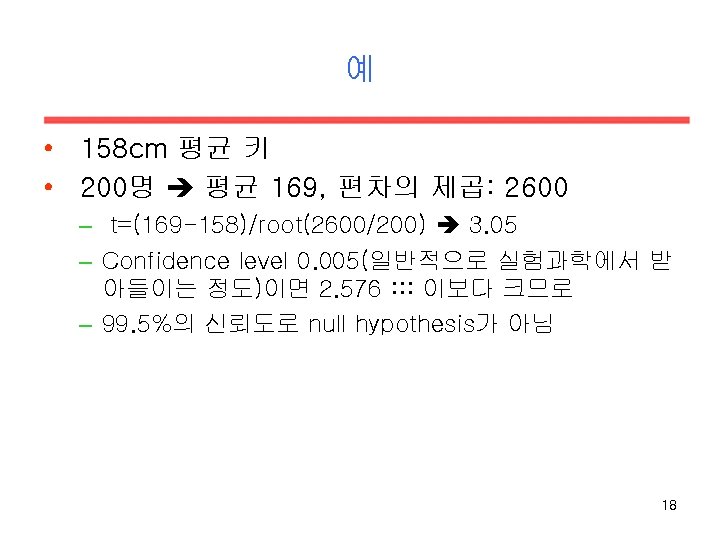
Task: Click the first orange bullet point
Action: point(49,148)
